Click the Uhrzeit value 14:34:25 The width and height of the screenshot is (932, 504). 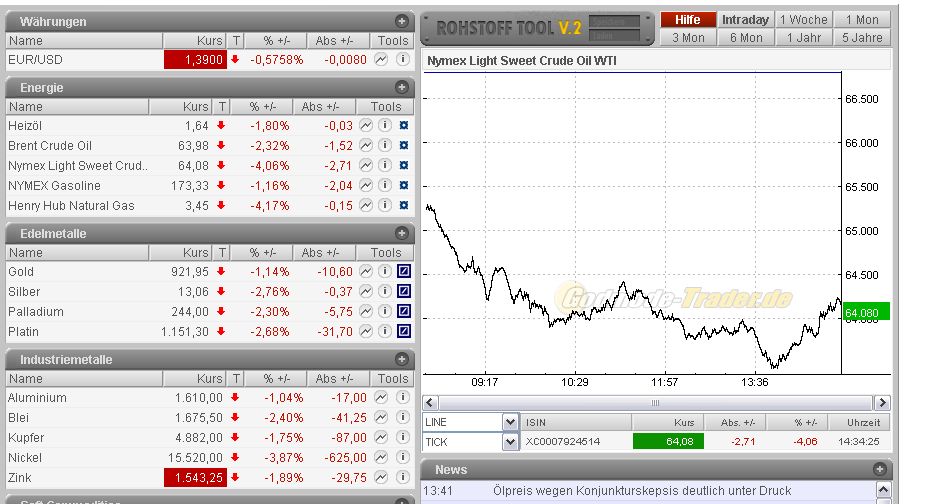pos(858,442)
